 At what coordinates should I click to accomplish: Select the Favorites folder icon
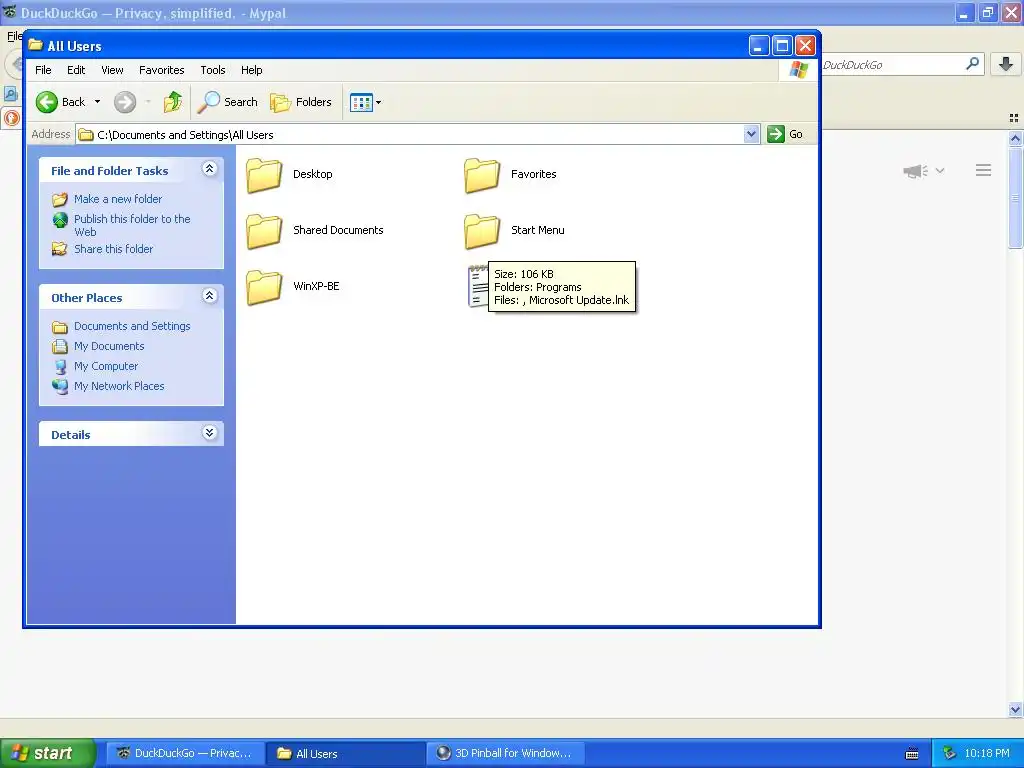[482, 175]
